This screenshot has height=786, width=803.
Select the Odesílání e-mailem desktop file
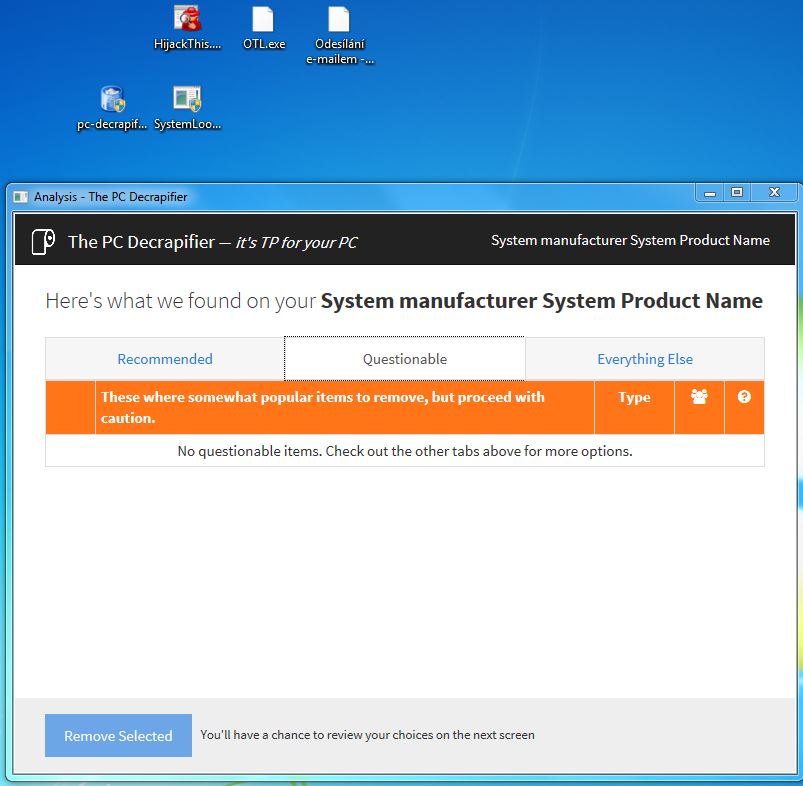click(x=340, y=36)
